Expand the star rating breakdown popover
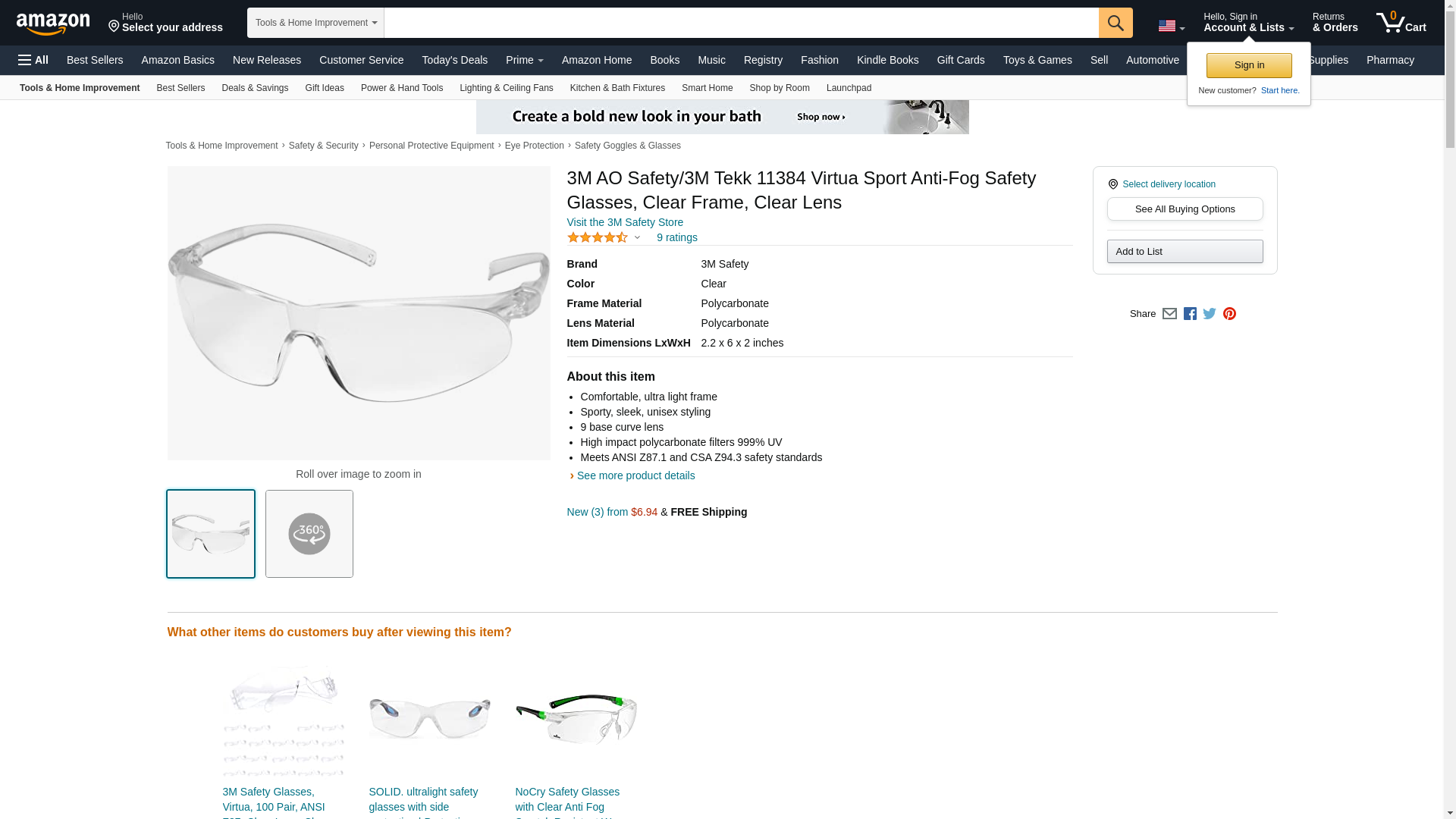The image size is (1456, 819). (x=637, y=238)
